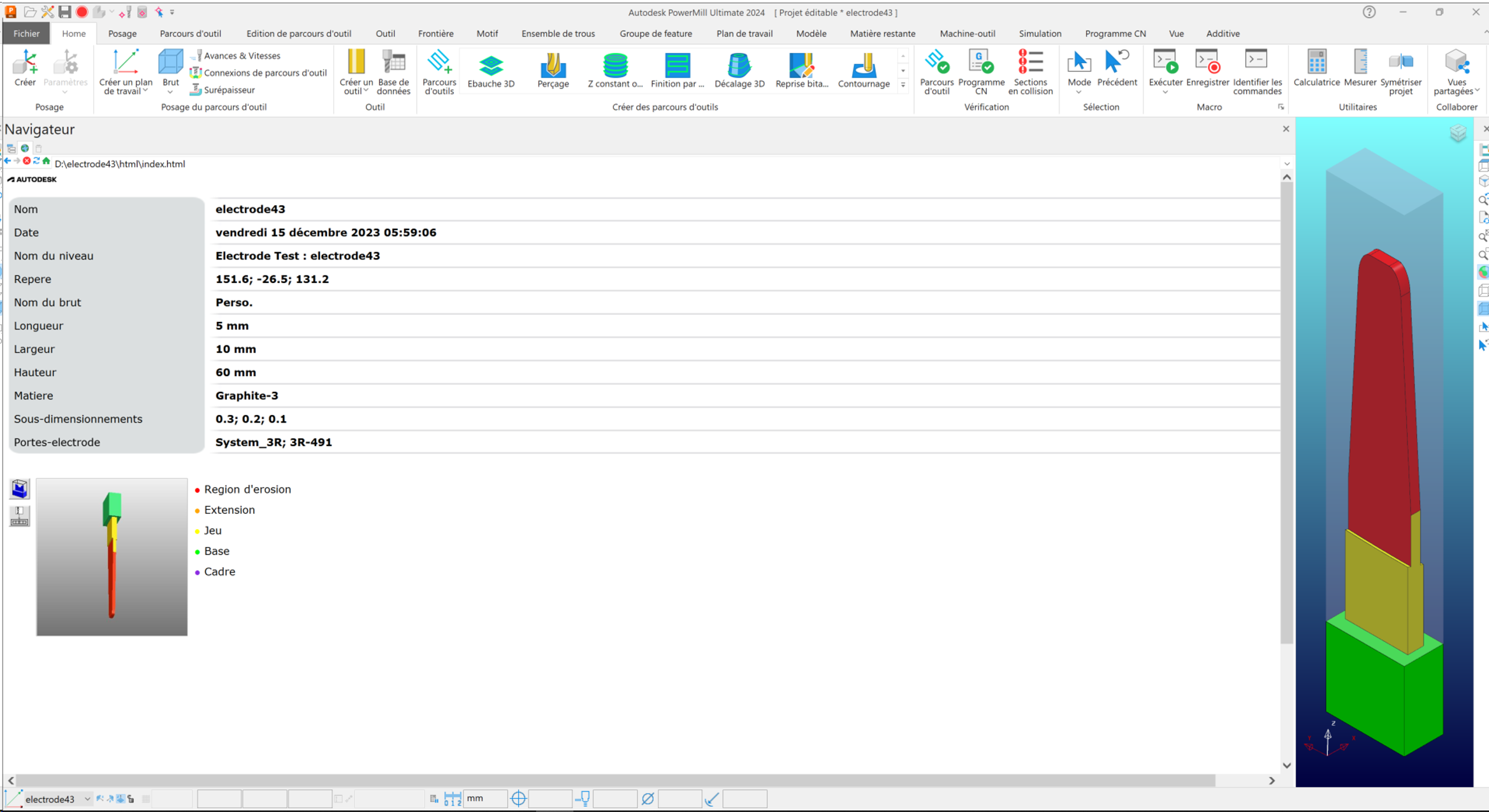1489x812 pixels.
Task: Open Base de données outils
Action: tap(393, 72)
